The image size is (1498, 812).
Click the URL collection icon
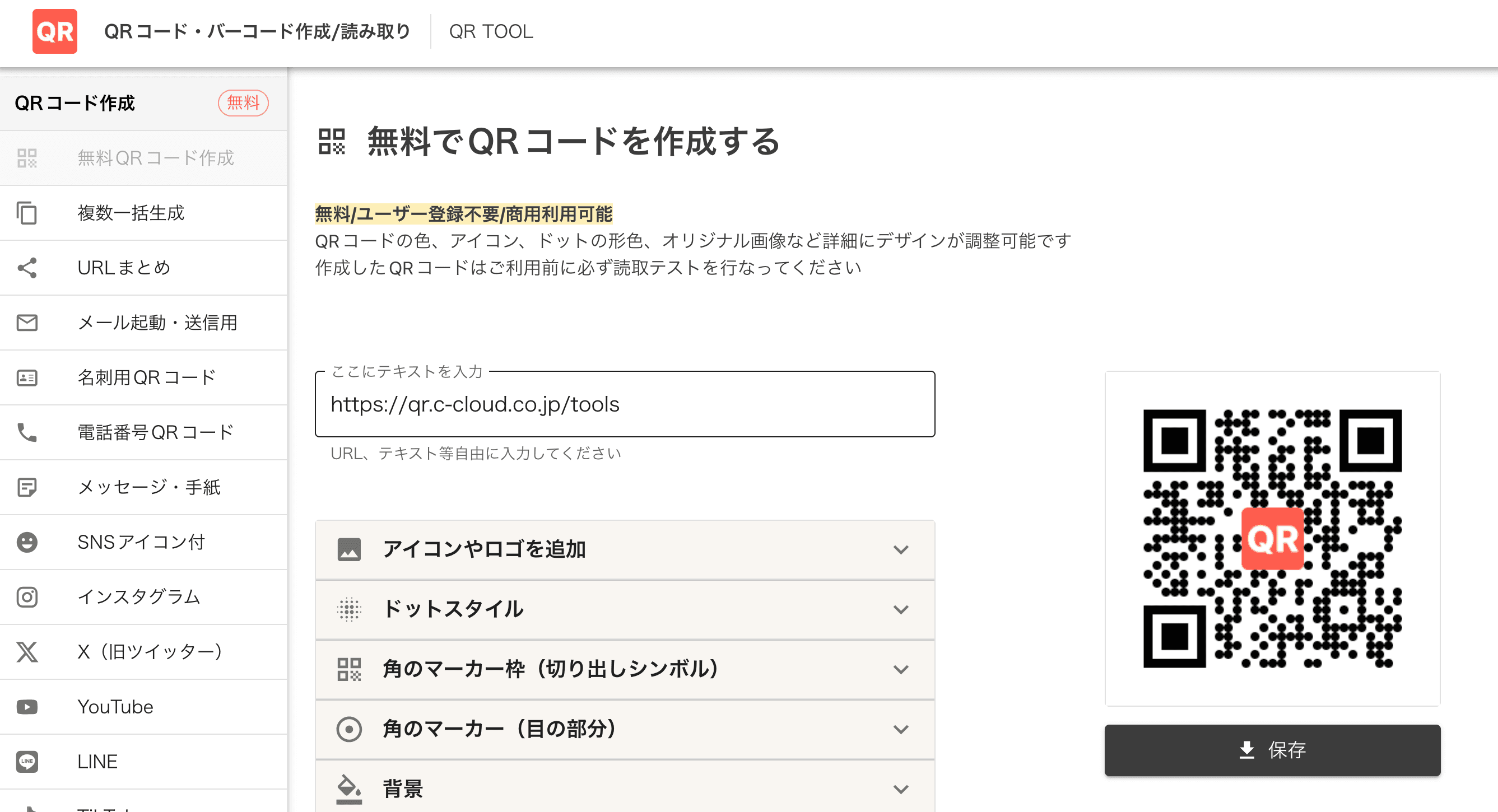click(27, 267)
